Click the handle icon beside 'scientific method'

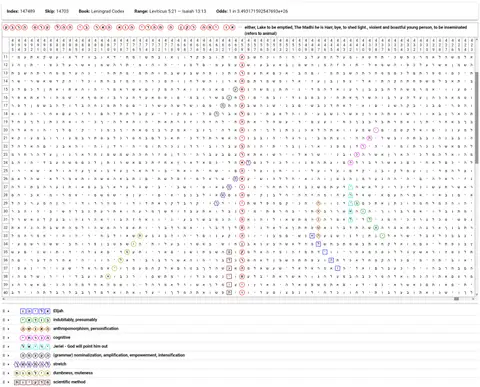click(4, 382)
